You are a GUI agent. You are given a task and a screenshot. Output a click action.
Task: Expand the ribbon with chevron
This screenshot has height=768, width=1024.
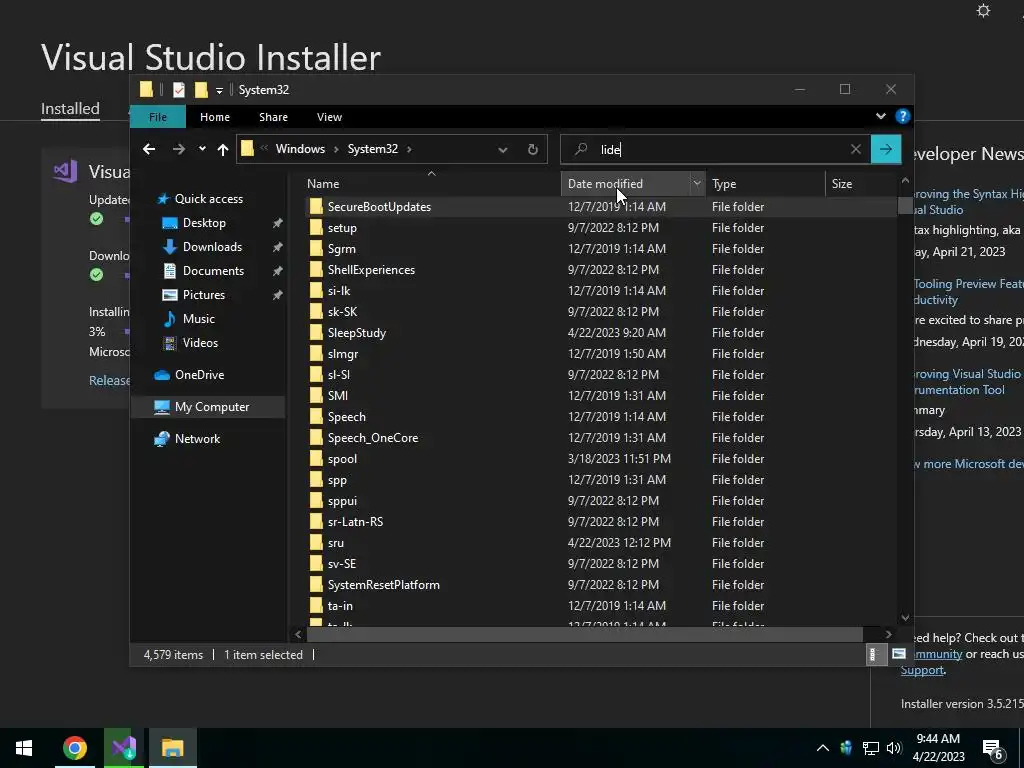point(880,116)
